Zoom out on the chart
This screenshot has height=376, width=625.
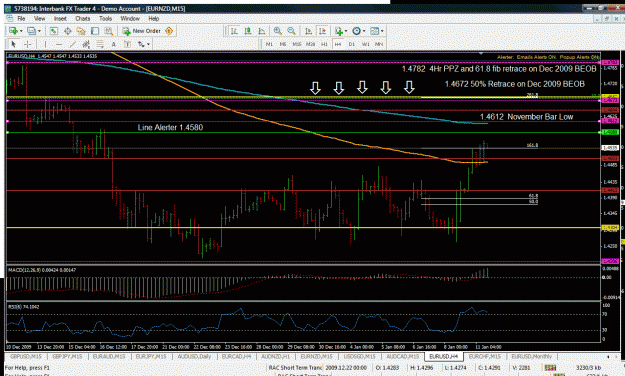(291, 31)
